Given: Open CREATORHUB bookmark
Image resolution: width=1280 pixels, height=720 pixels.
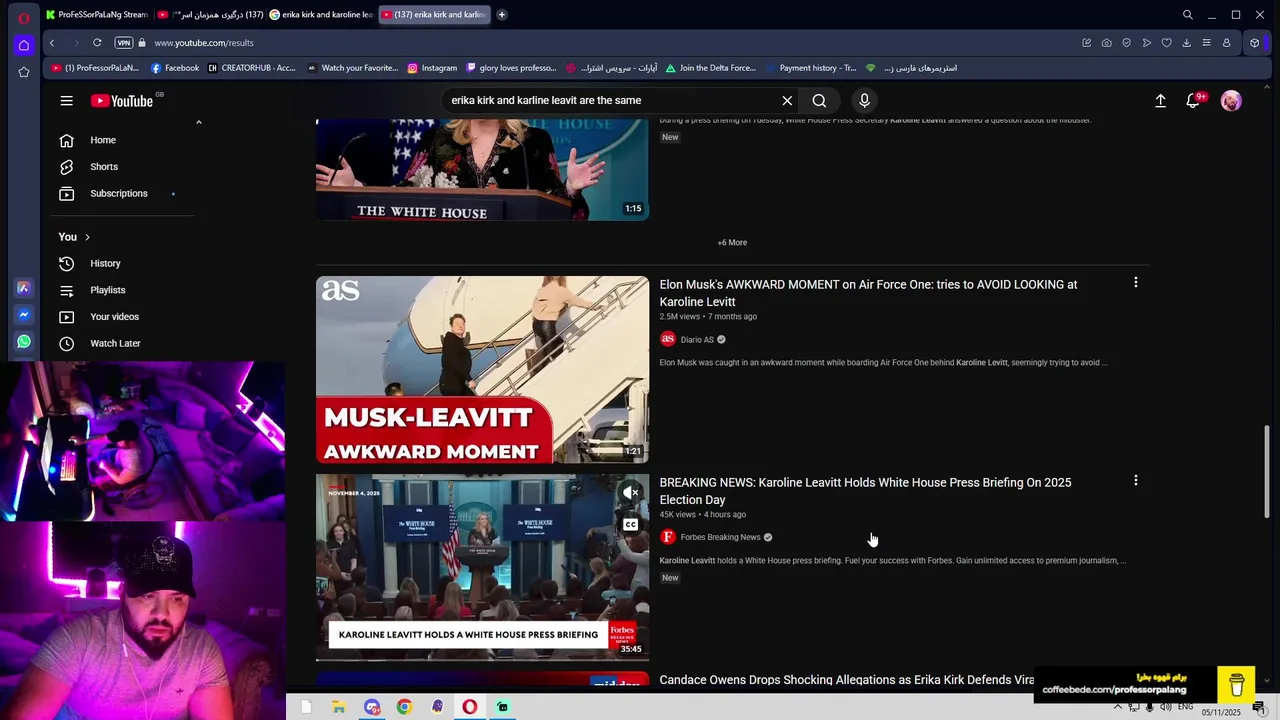Looking at the screenshot, I should point(252,68).
